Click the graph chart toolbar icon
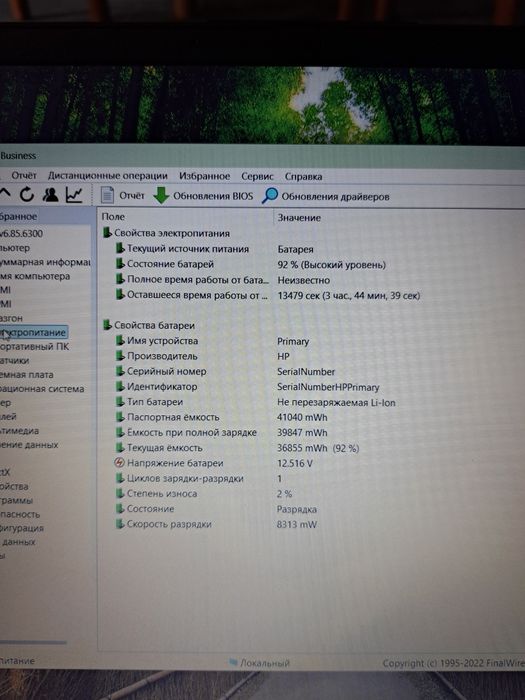The image size is (525, 700). click(74, 195)
